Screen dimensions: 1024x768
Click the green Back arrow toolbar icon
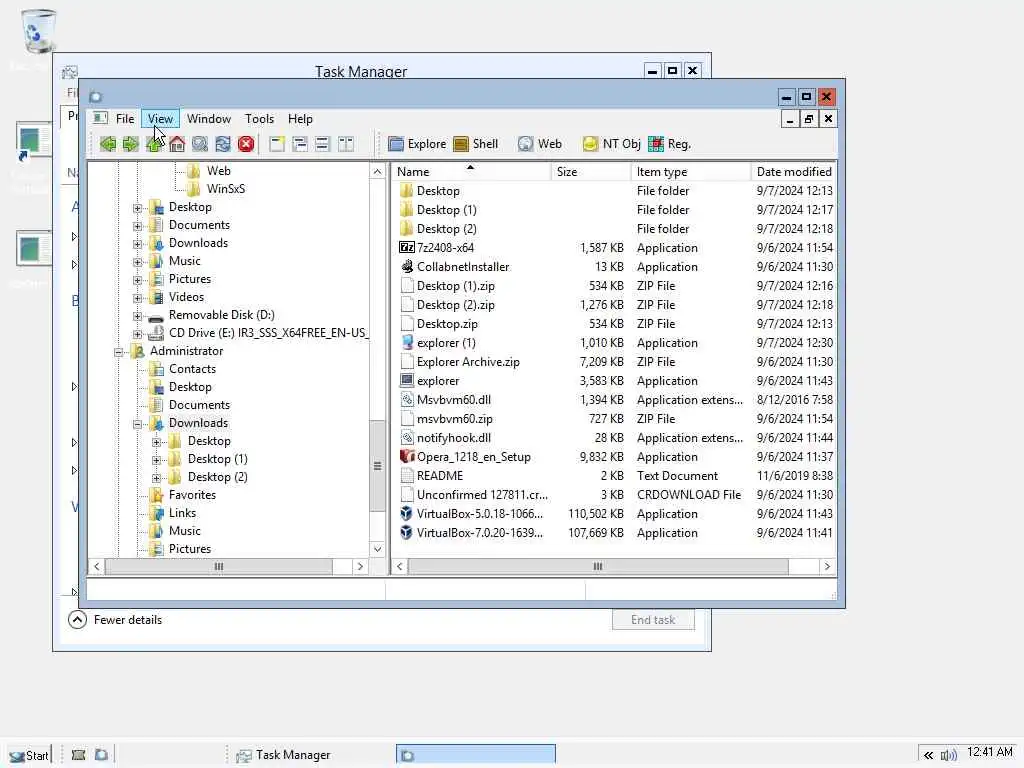coord(108,144)
